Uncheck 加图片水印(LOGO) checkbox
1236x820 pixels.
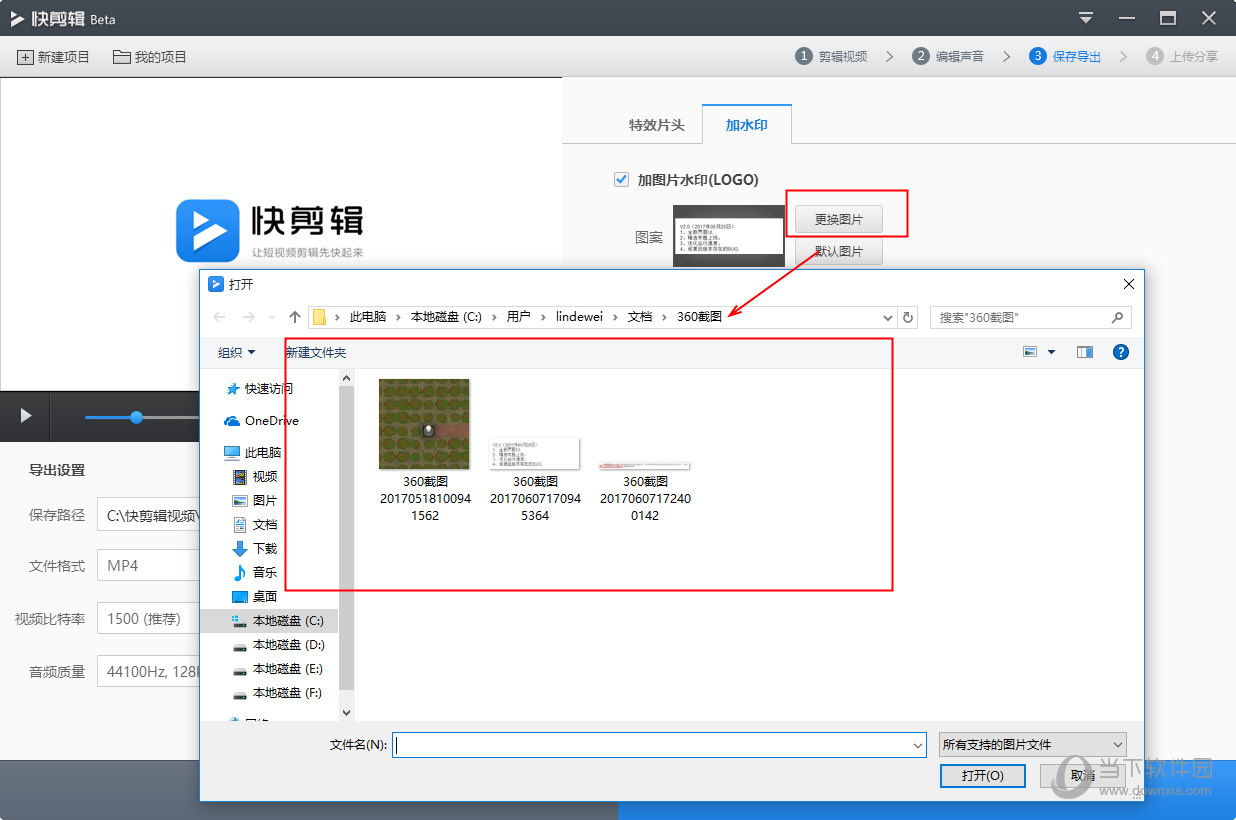[x=621, y=179]
